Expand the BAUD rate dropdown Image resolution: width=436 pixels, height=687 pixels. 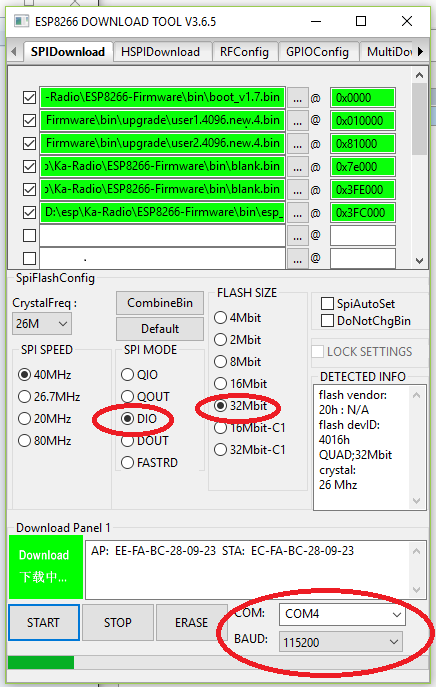click(341, 642)
